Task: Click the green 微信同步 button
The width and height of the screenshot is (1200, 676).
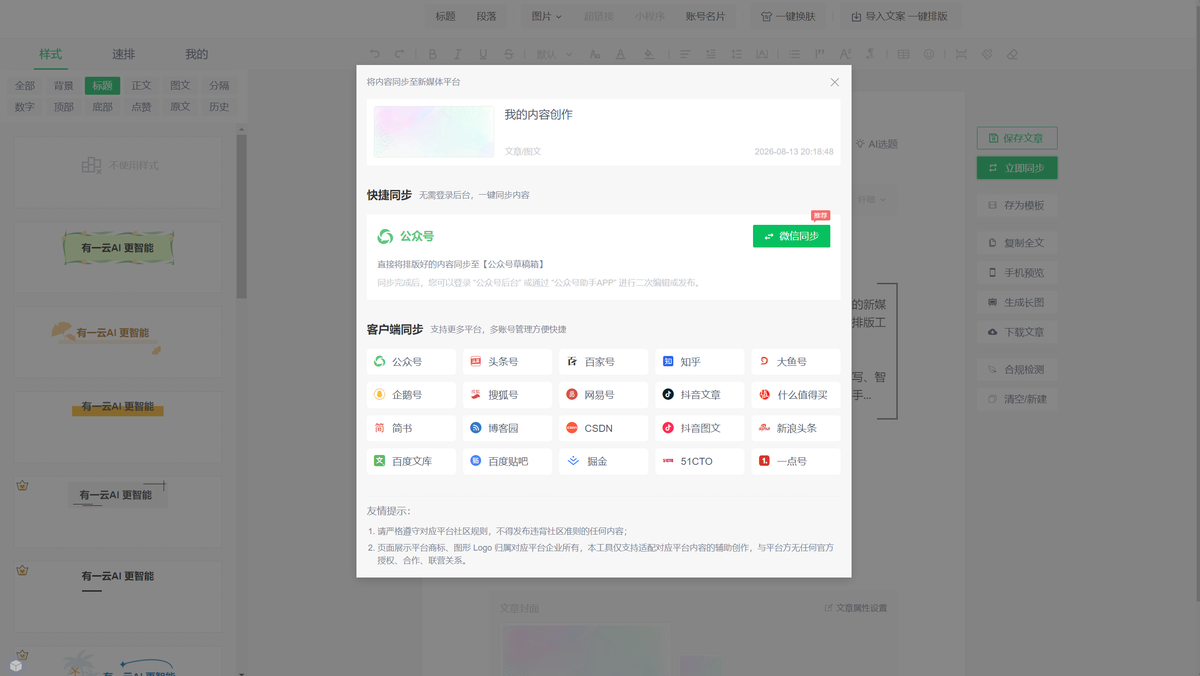Action: click(x=791, y=236)
